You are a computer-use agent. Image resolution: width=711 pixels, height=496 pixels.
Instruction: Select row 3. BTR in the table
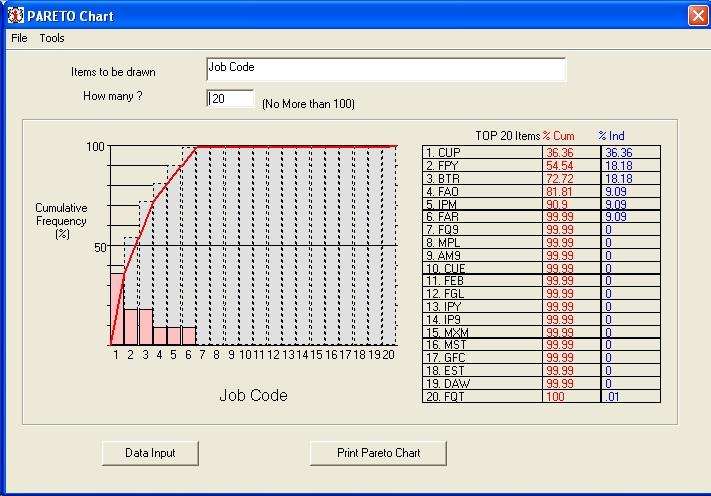tap(541, 178)
